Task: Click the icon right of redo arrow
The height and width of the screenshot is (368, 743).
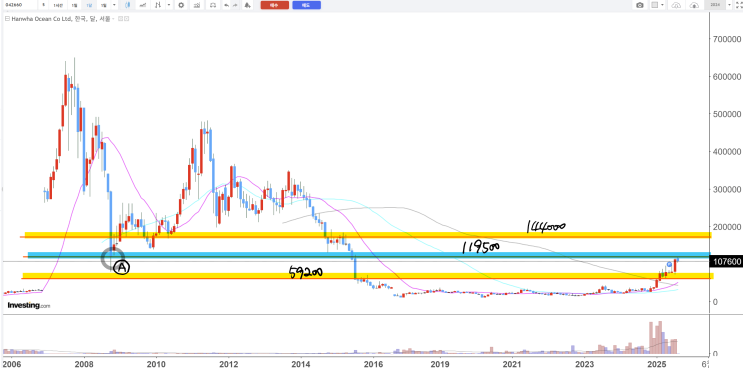Action: point(247,5)
